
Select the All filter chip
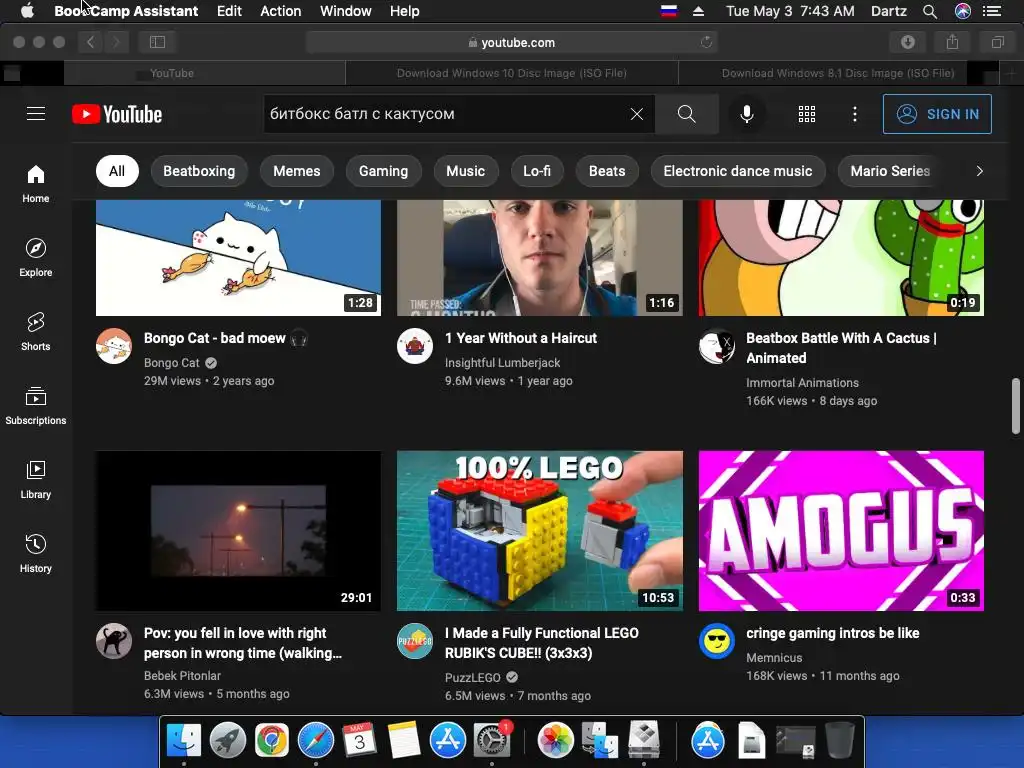point(117,171)
